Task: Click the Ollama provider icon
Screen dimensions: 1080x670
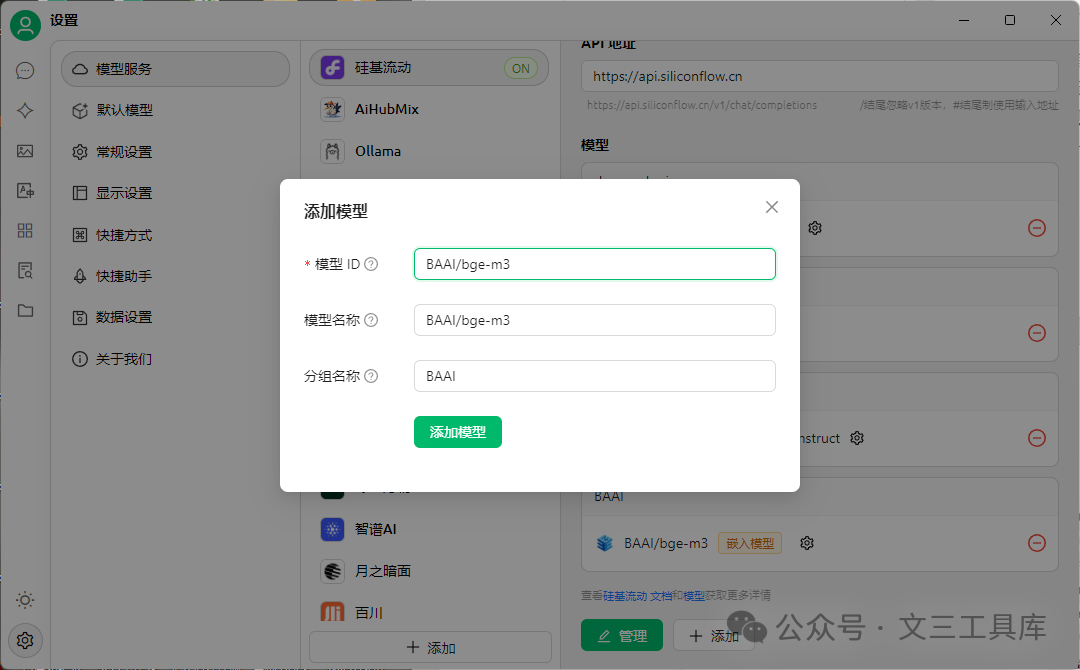Action: pyautogui.click(x=333, y=151)
